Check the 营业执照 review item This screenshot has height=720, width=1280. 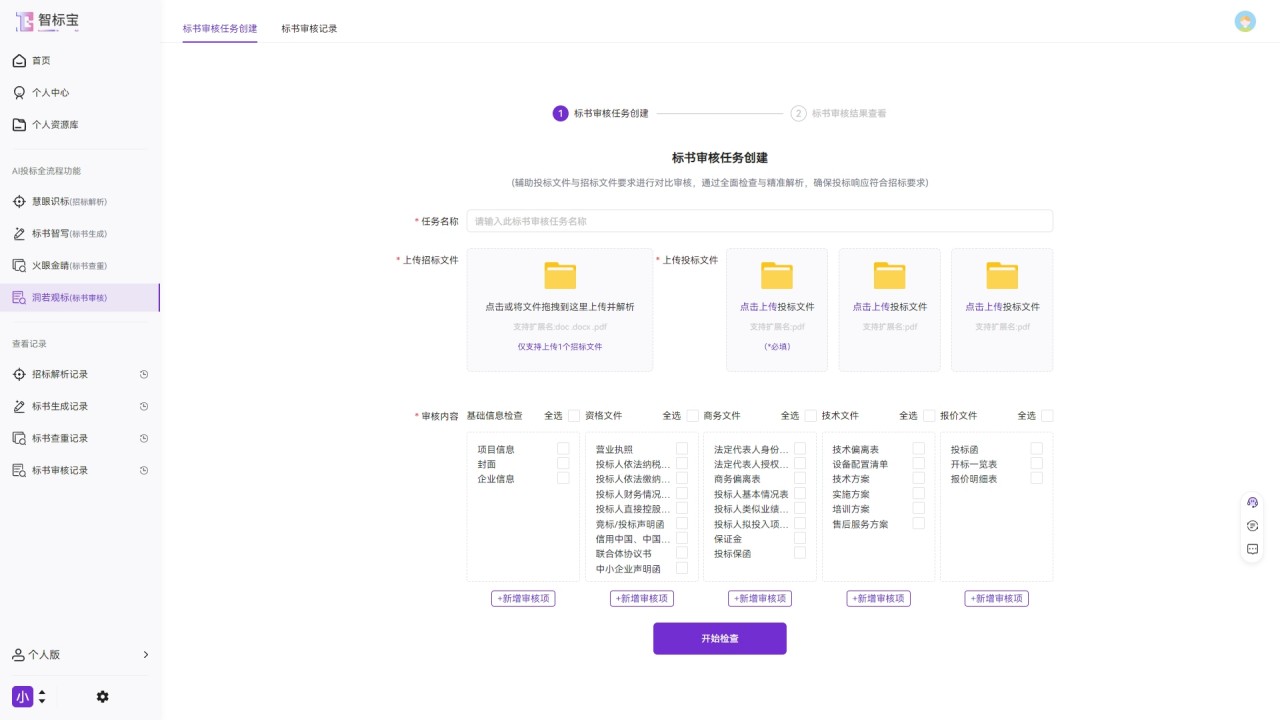(683, 448)
